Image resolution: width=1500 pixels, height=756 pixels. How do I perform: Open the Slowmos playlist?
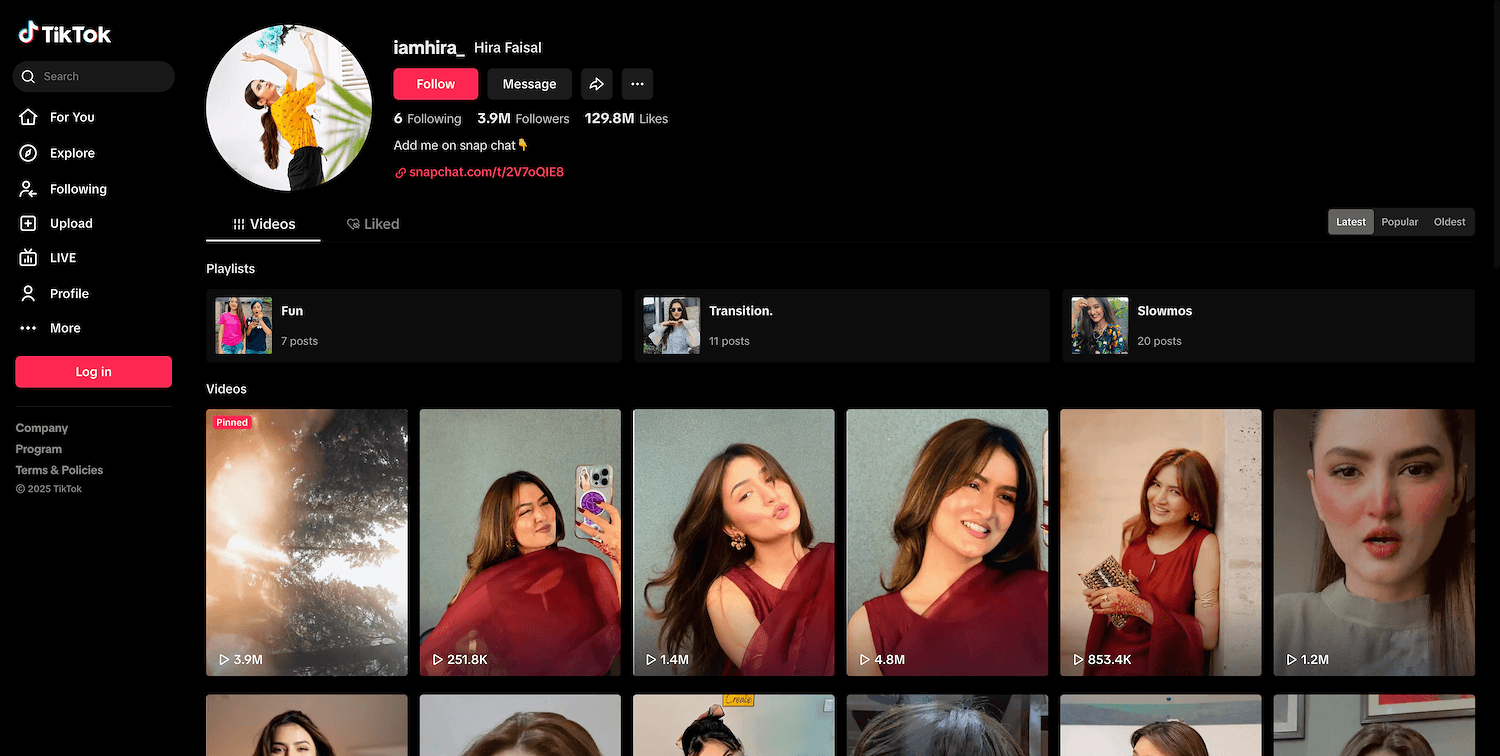pos(1268,326)
